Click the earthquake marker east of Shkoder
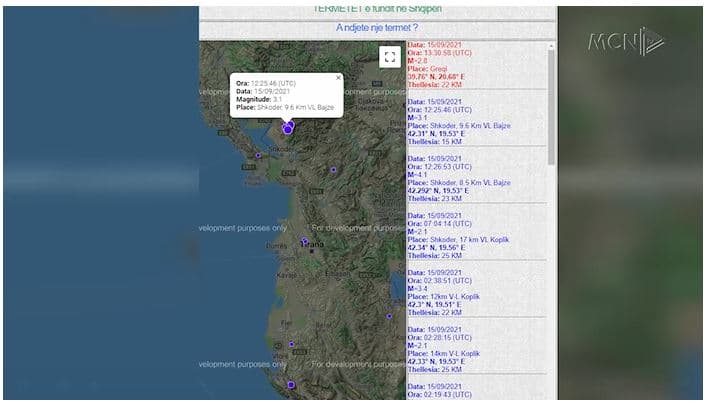The width and height of the screenshot is (710, 408). 333,170
